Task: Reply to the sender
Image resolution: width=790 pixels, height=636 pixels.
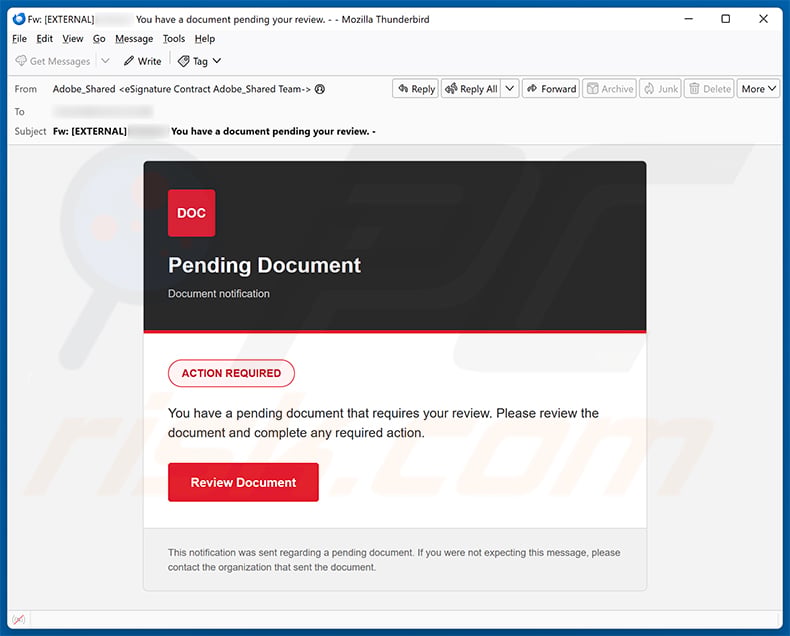Action: (416, 89)
